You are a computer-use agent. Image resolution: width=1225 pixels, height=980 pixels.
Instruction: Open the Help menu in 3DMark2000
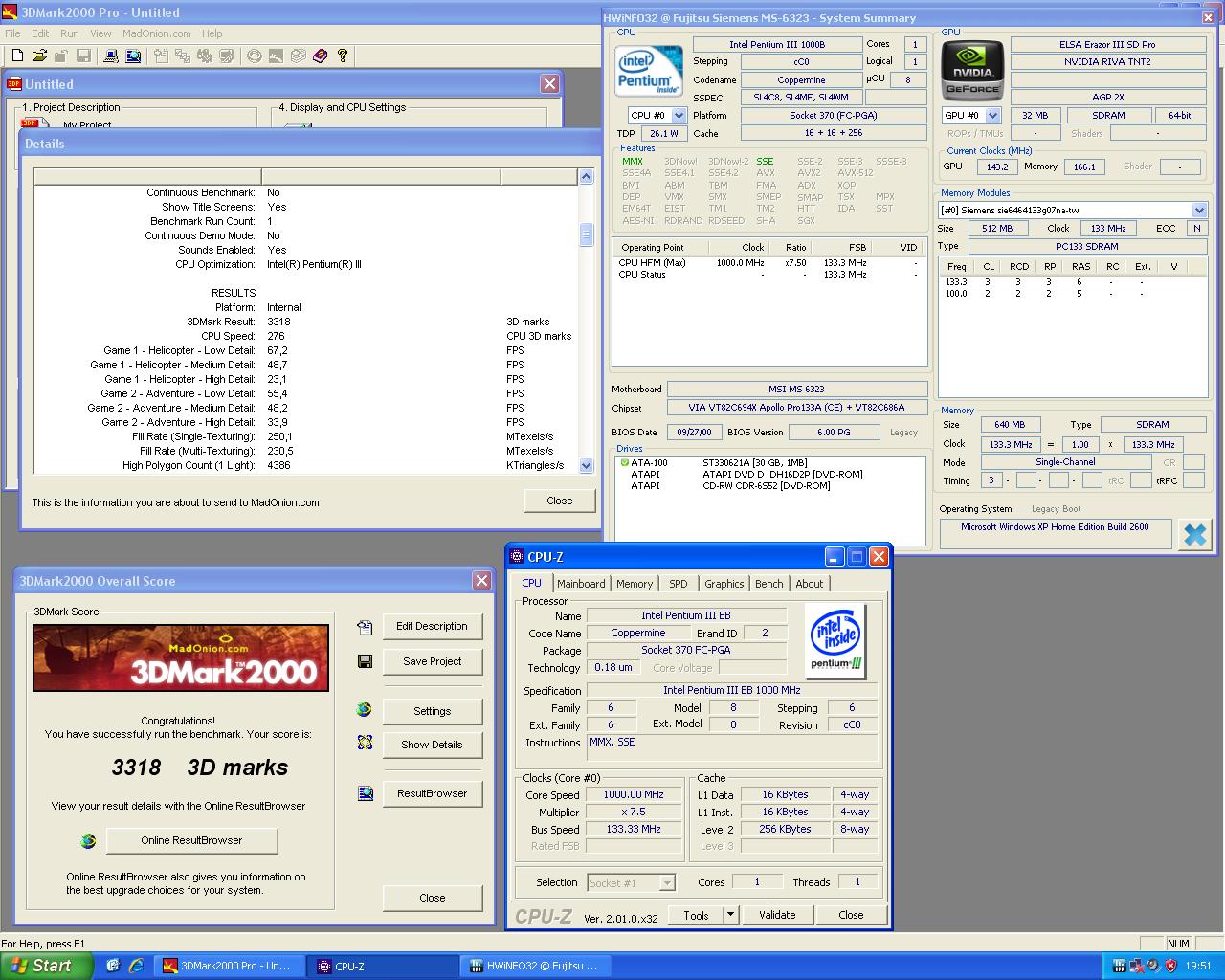tap(212, 33)
